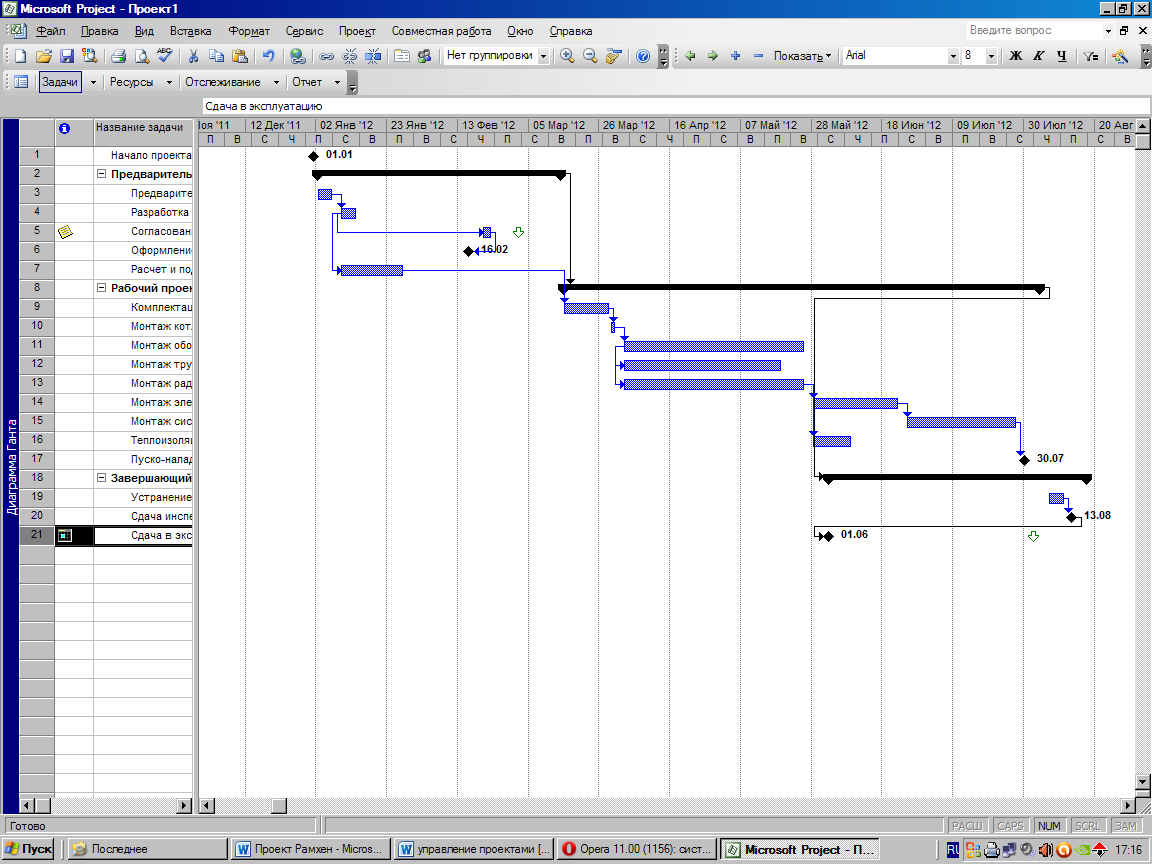
Task: Open an existing project file
Action: click(43, 56)
